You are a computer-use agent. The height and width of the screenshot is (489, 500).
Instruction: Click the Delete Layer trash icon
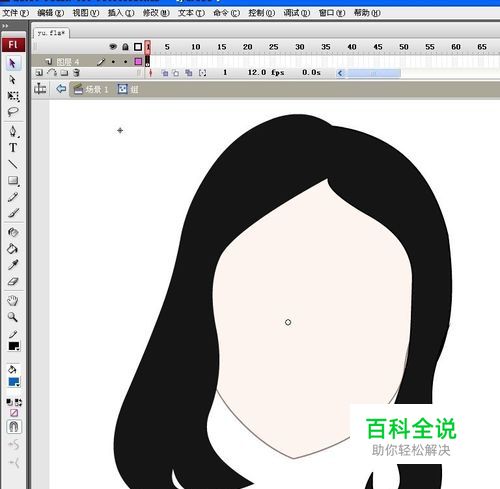tap(76, 73)
